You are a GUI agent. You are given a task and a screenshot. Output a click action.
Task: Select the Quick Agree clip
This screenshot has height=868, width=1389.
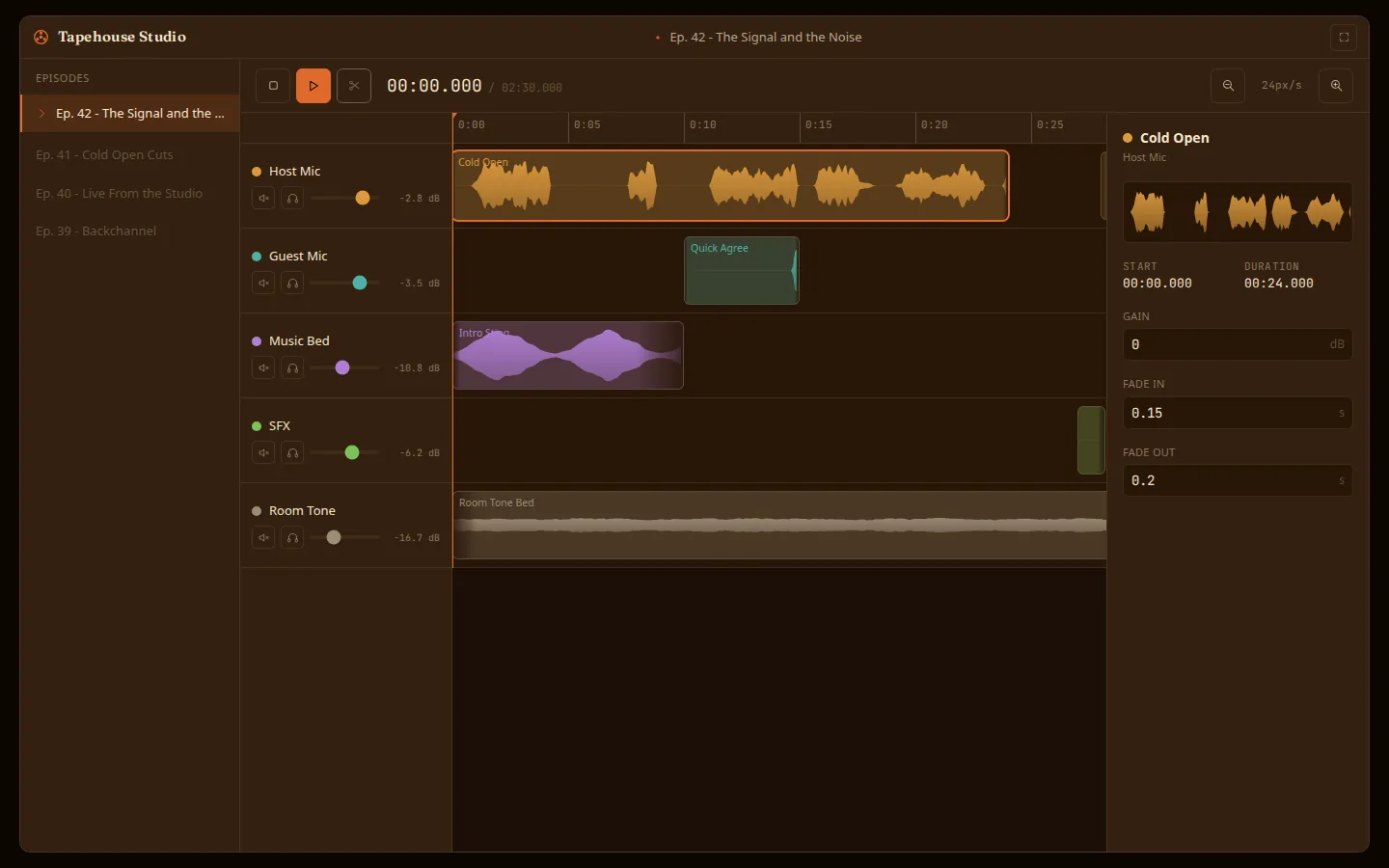pyautogui.click(x=742, y=271)
